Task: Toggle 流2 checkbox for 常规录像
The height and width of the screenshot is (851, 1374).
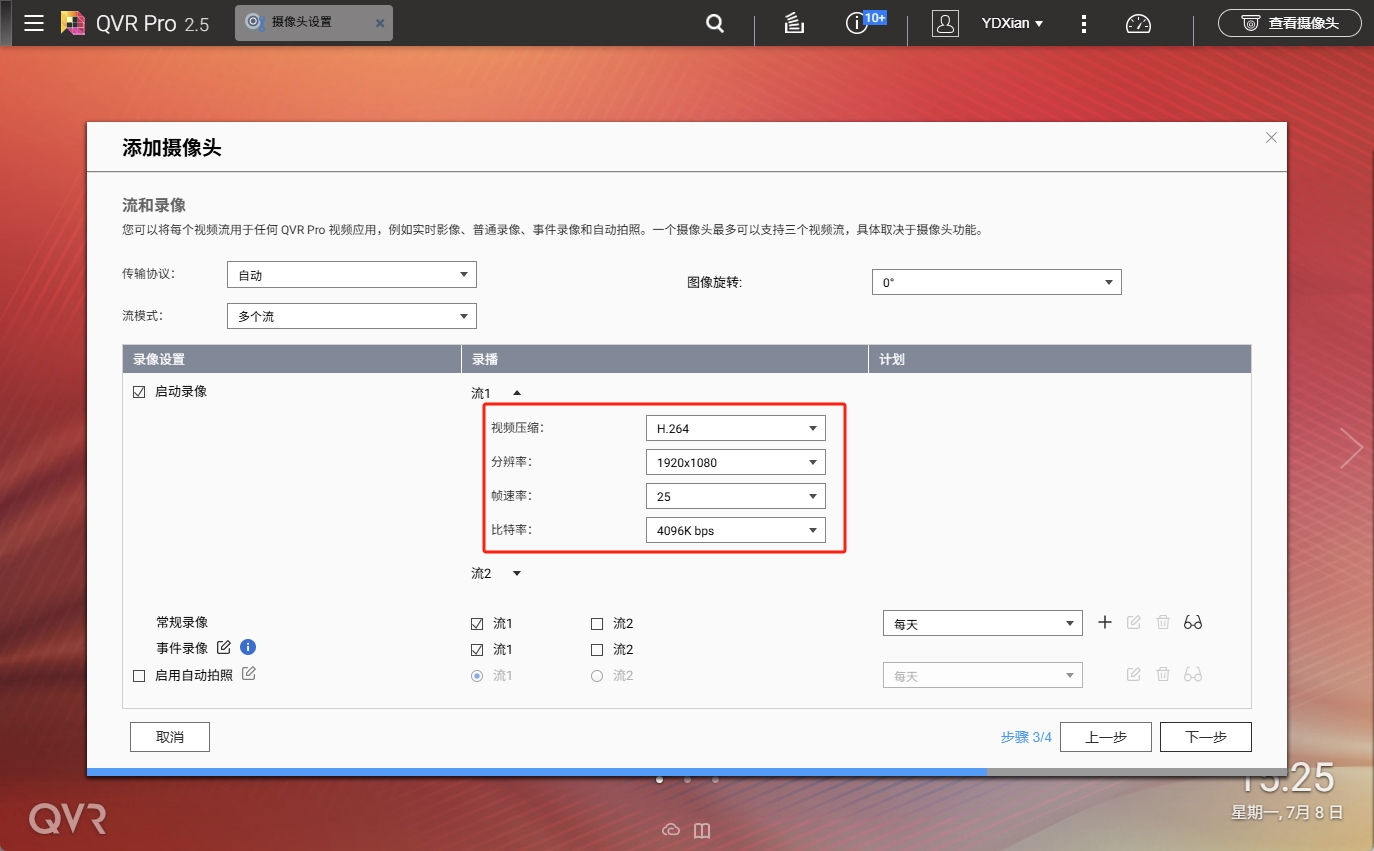Action: pyautogui.click(x=597, y=624)
